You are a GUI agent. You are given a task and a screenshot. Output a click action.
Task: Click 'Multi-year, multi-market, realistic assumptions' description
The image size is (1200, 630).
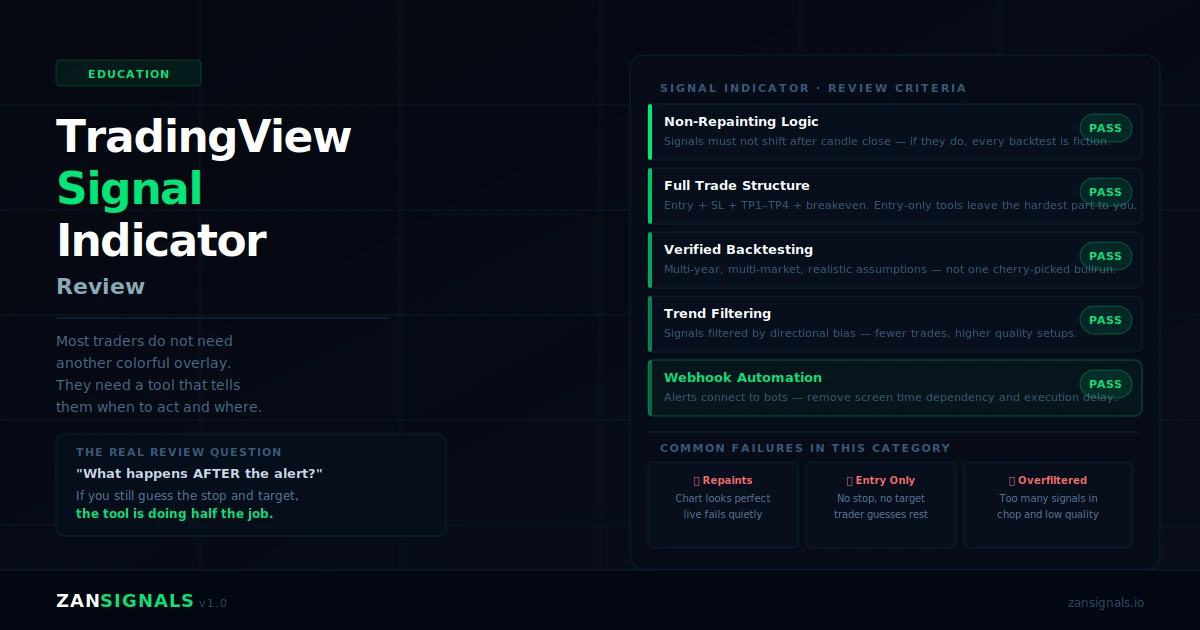[890, 269]
